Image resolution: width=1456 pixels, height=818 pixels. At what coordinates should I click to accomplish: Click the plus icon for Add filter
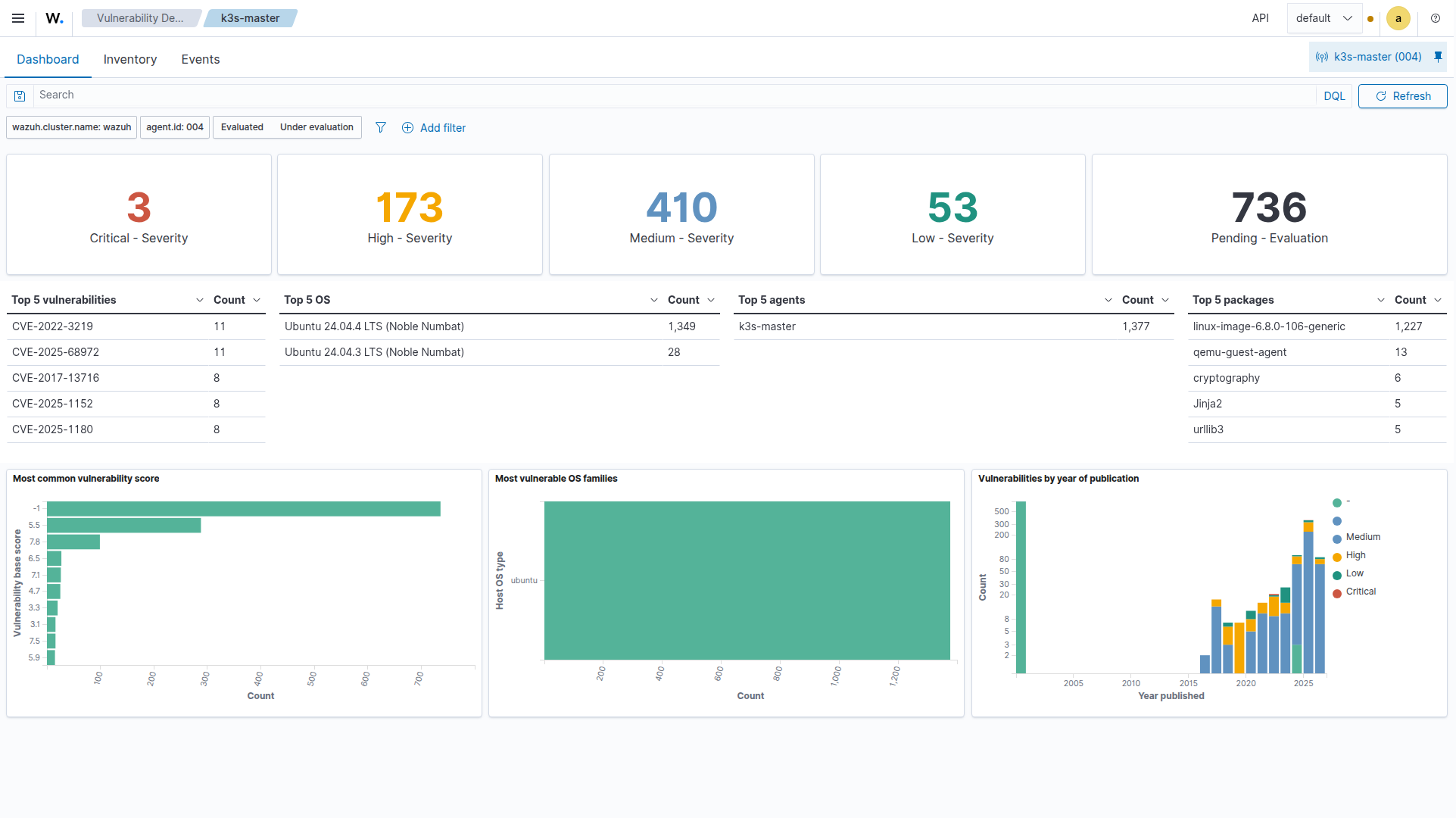[407, 128]
